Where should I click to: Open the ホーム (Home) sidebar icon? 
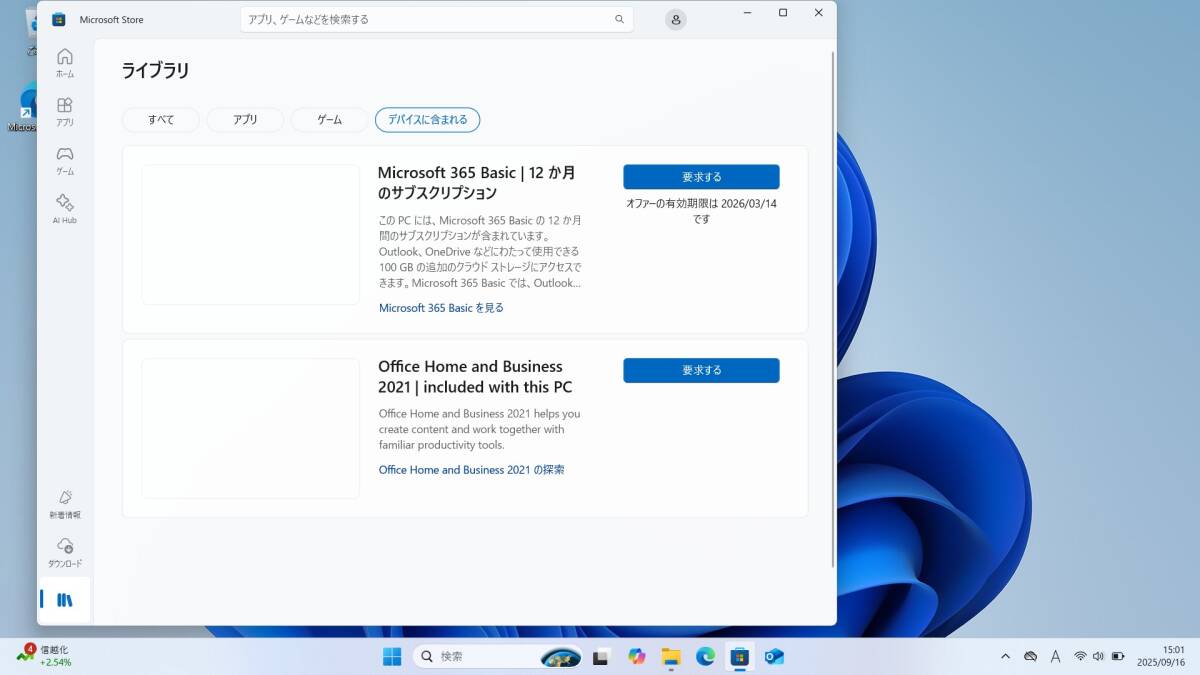click(64, 62)
